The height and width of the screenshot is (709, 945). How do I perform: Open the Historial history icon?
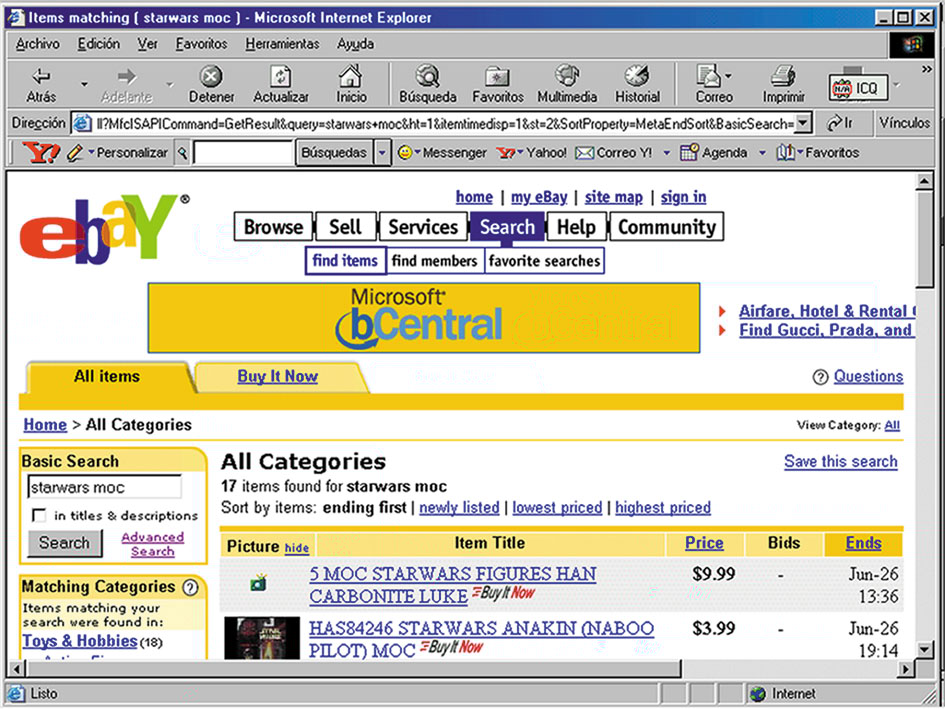click(x=636, y=77)
